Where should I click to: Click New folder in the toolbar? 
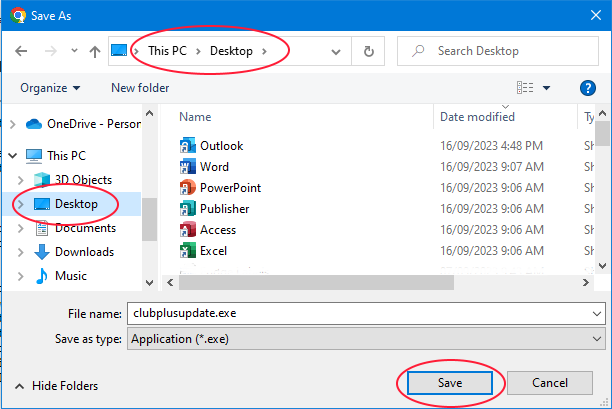click(140, 88)
